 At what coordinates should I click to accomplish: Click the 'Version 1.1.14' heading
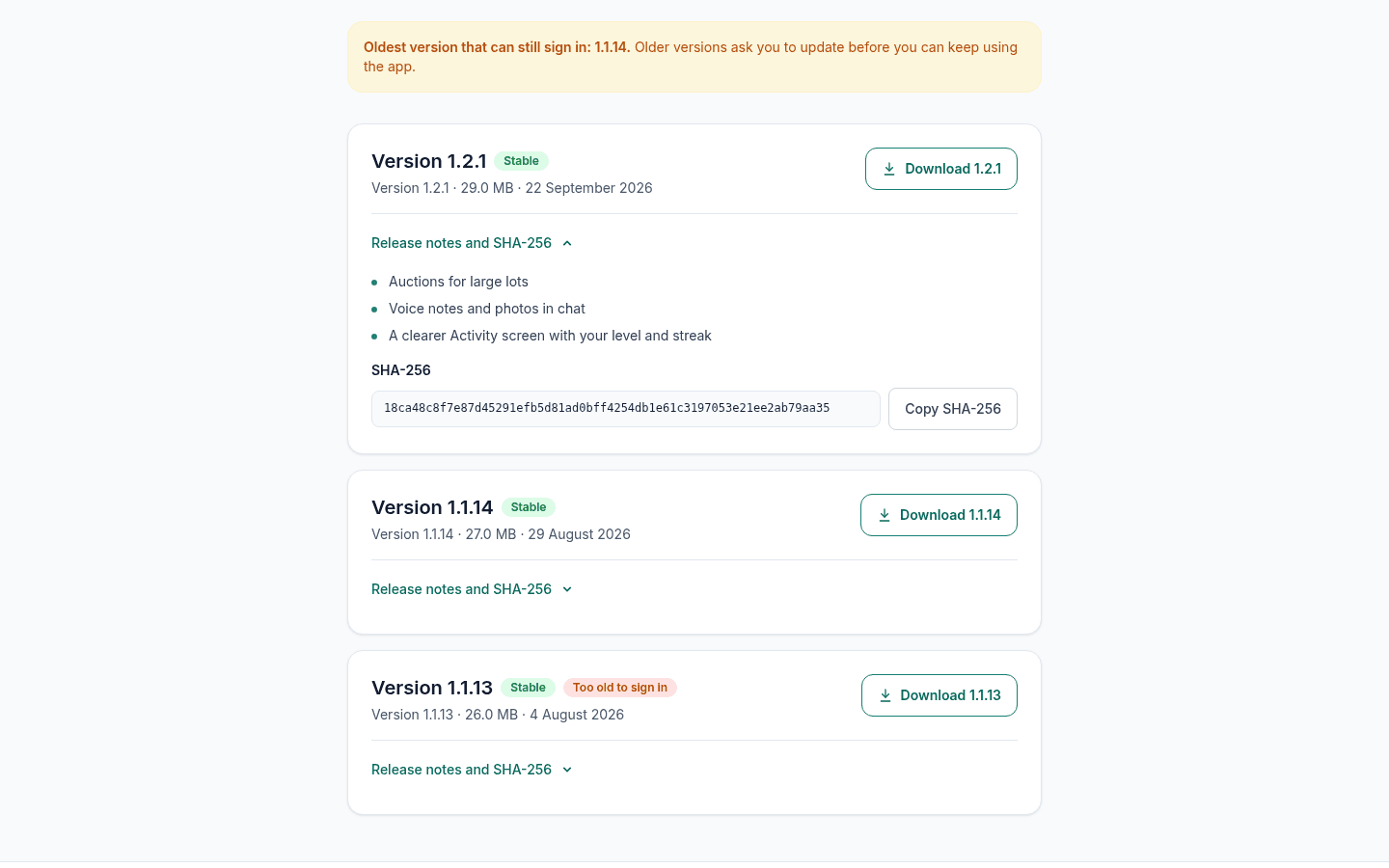click(432, 507)
